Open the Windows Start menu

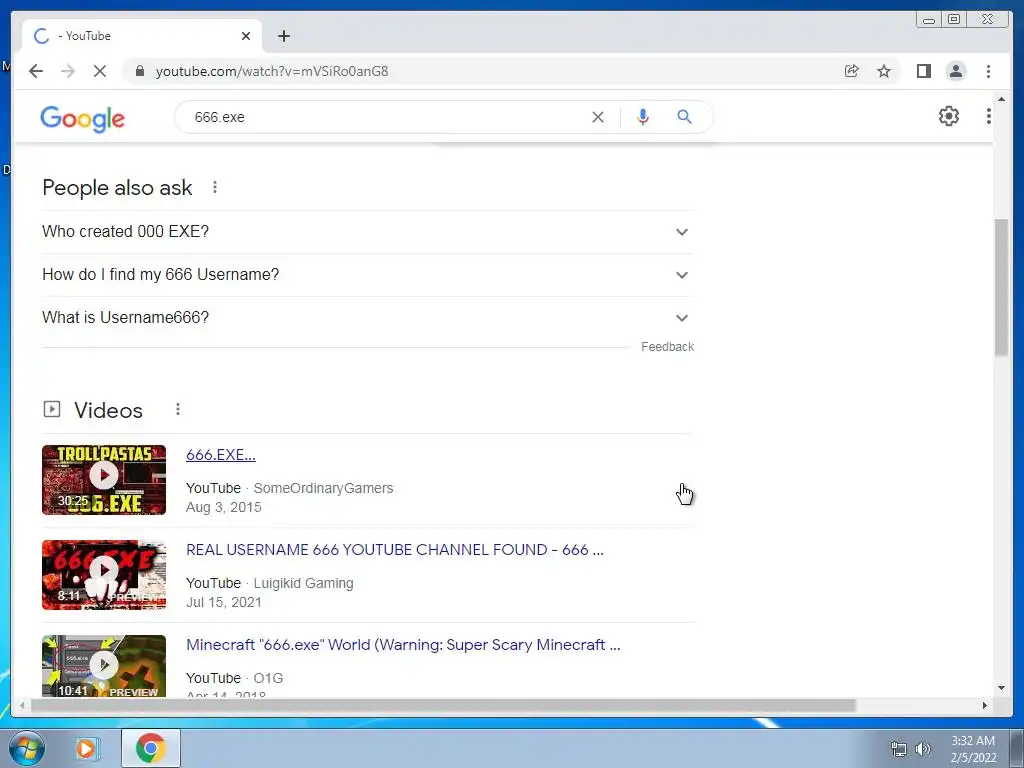27,748
